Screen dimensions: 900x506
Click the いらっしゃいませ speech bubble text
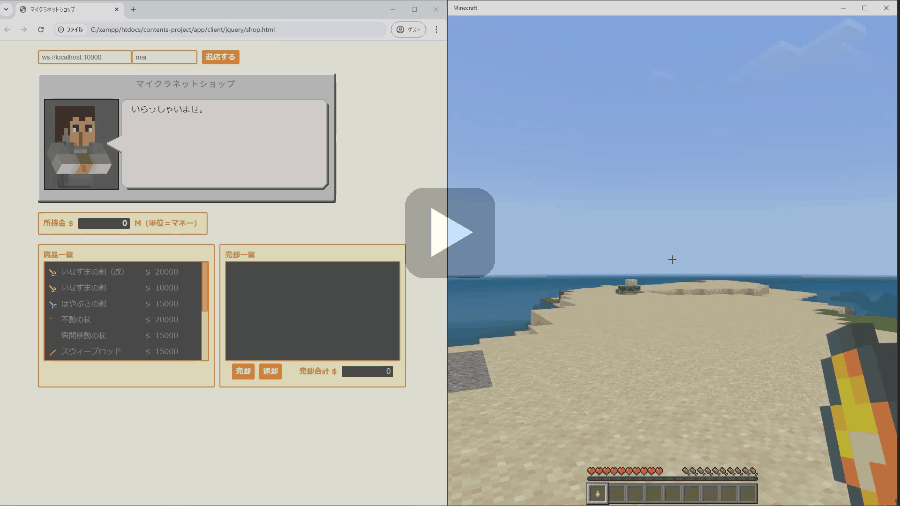click(x=168, y=109)
